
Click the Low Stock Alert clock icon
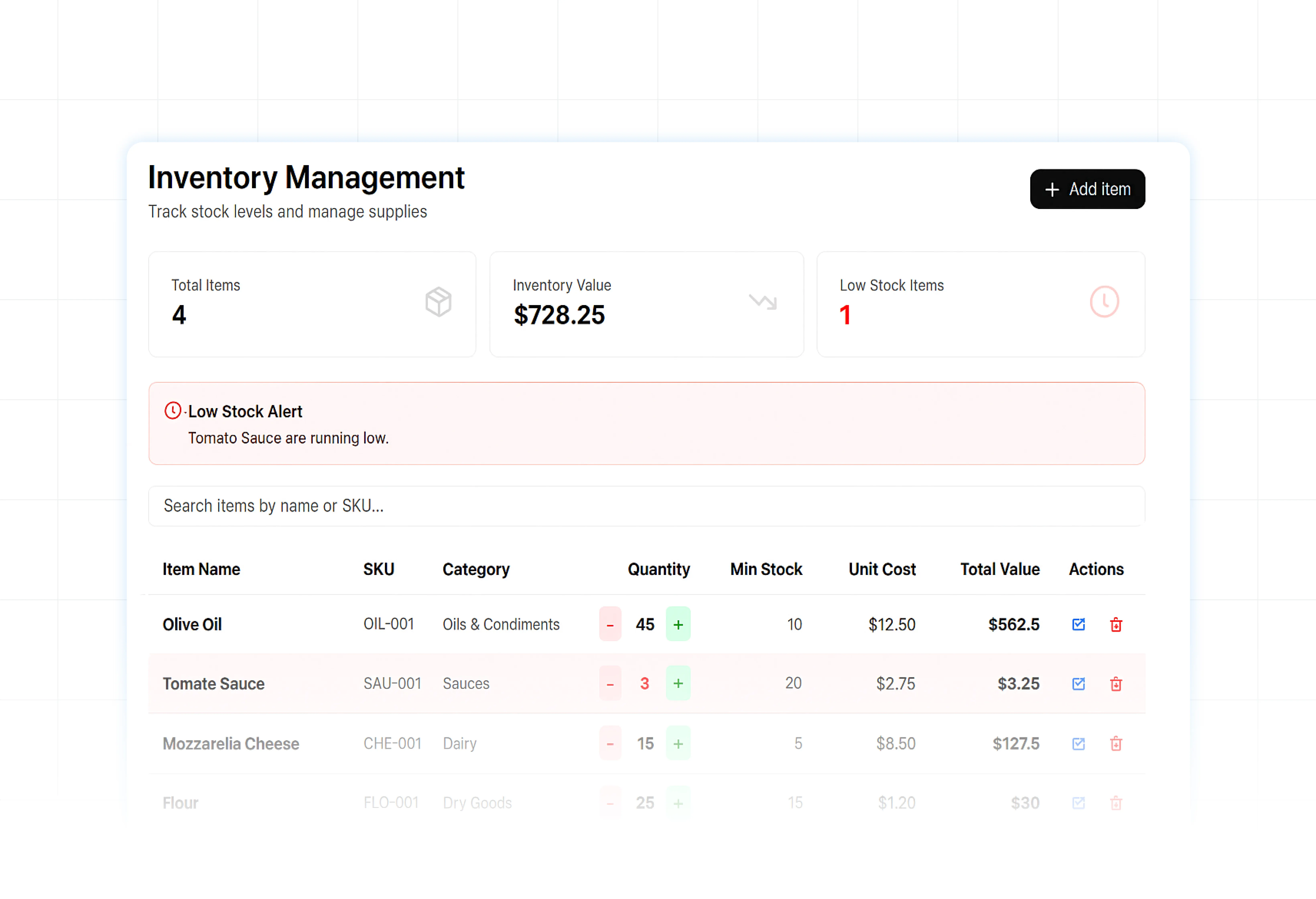173,411
